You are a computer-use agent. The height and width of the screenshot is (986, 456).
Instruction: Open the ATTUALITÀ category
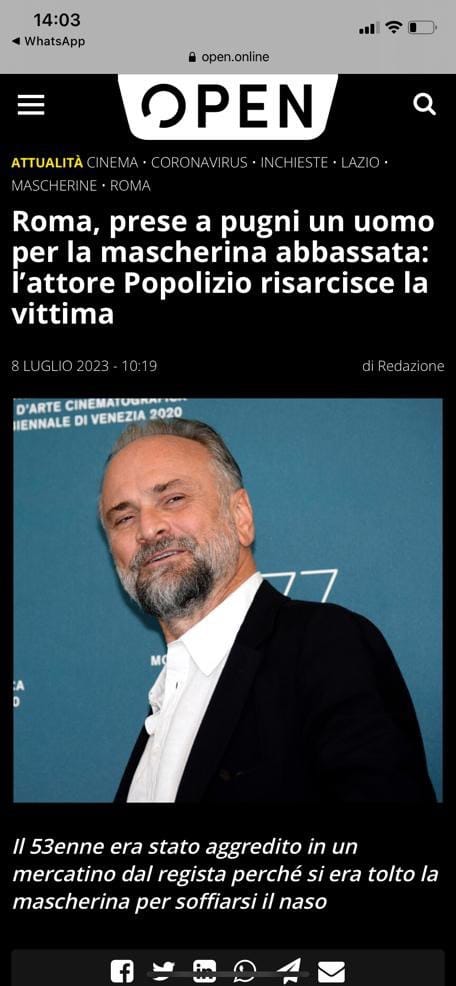tap(47, 163)
